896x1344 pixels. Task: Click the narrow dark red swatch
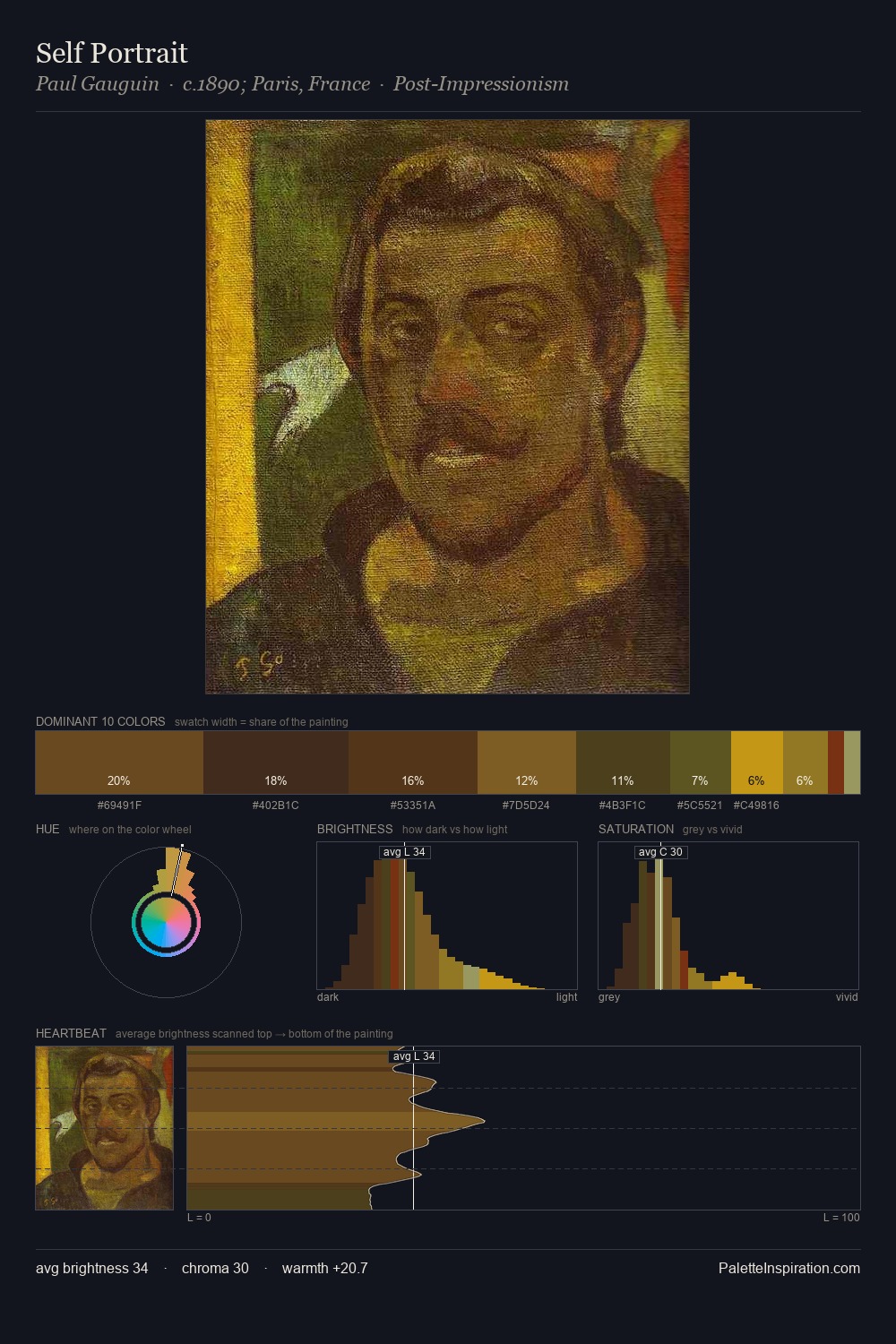(836, 762)
